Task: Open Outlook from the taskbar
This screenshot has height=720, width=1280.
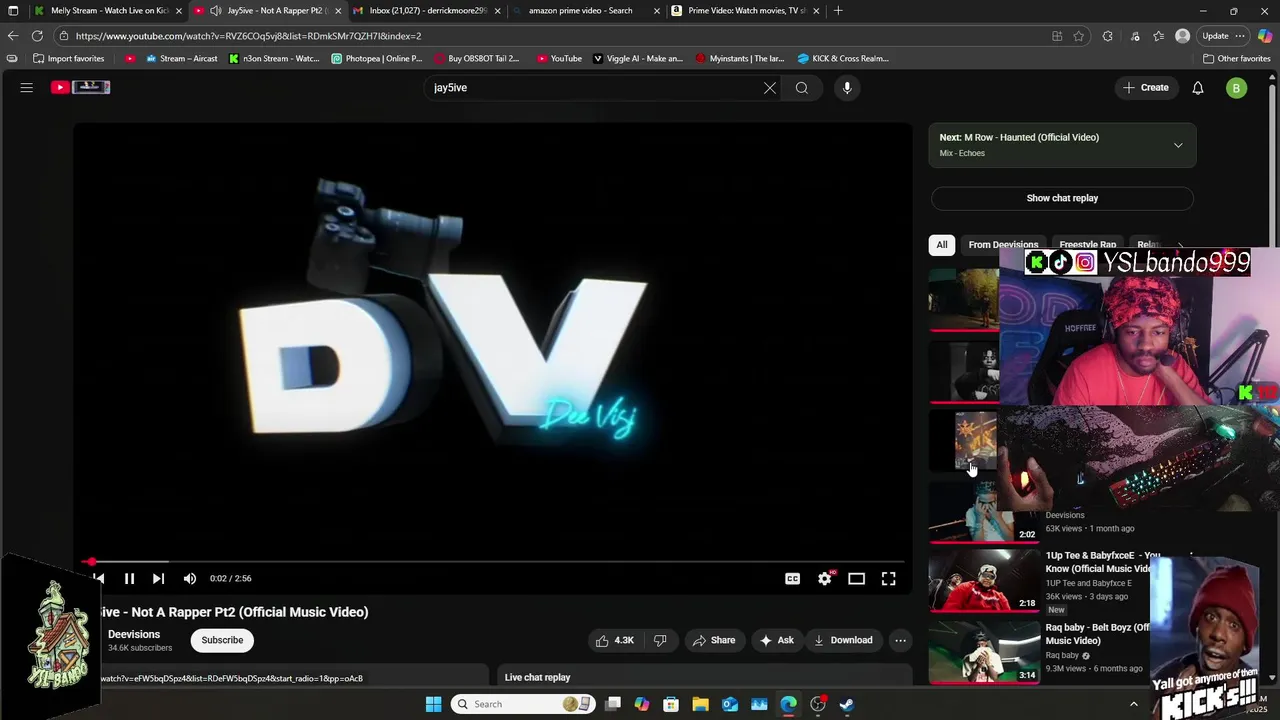Action: click(730, 704)
